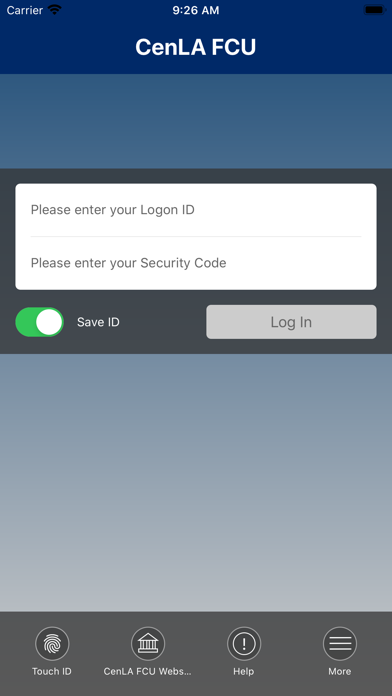Tap the battery icon in status bar
The width and height of the screenshot is (392, 696).
tap(374, 10)
